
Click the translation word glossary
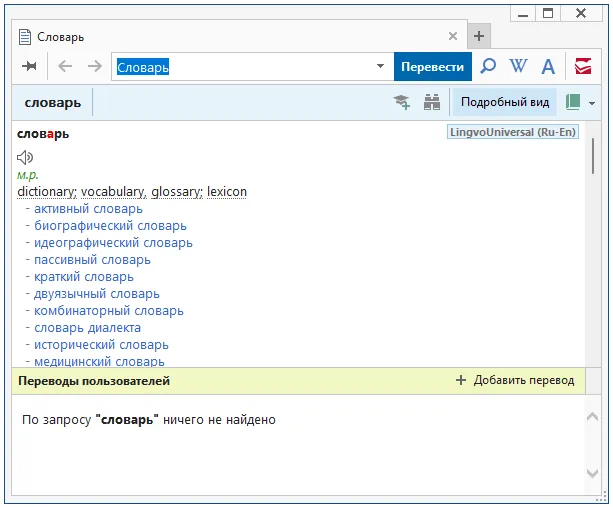tap(177, 192)
